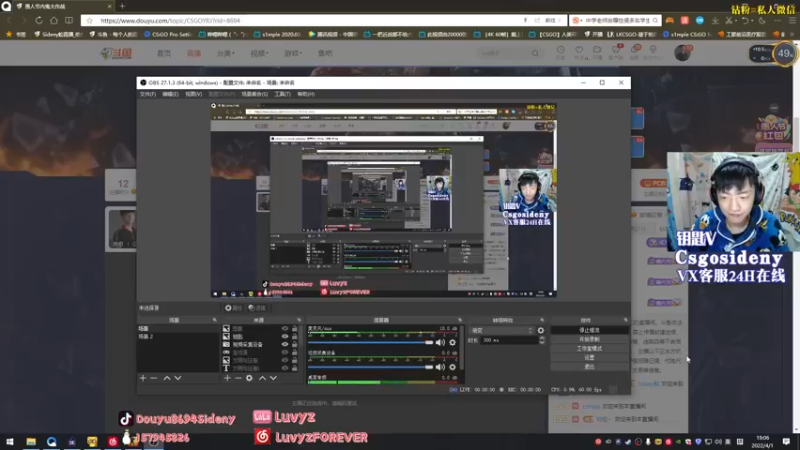Click transition duration stepper arrows
The width and height of the screenshot is (800, 450).
point(542,340)
